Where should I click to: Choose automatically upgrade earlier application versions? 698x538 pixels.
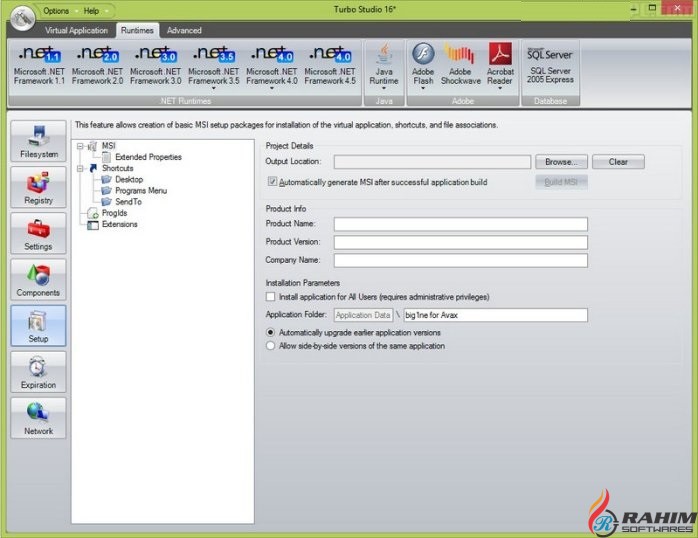[271, 332]
